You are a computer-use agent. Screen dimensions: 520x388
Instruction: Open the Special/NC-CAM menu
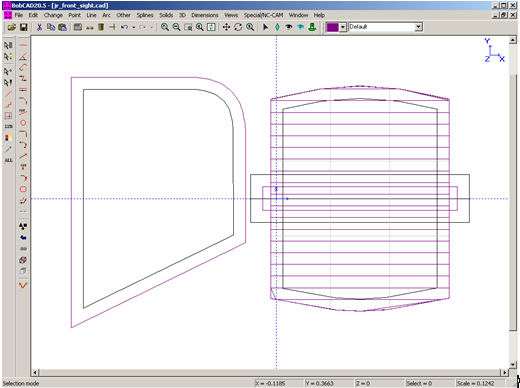[263, 15]
